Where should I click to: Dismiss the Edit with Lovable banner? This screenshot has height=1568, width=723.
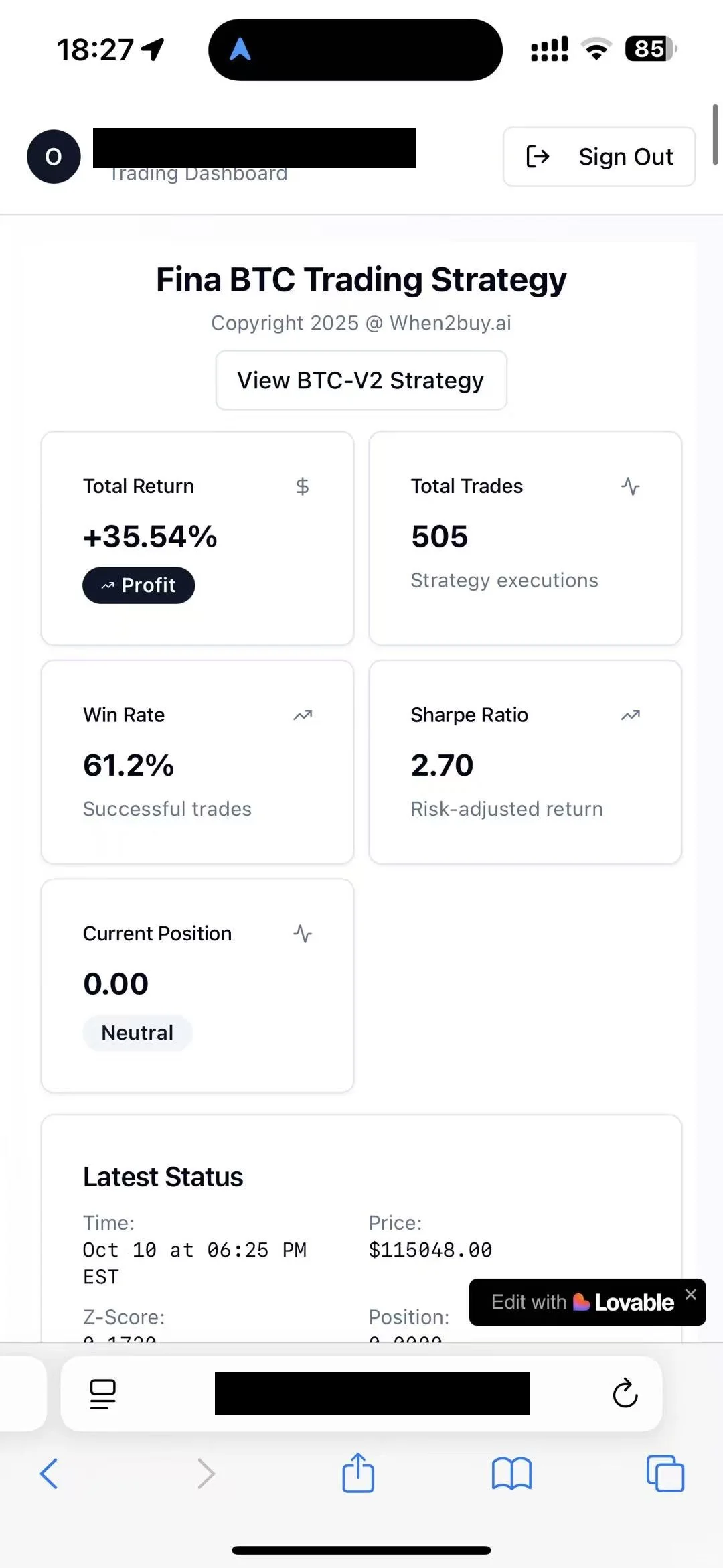pyautogui.click(x=691, y=1295)
